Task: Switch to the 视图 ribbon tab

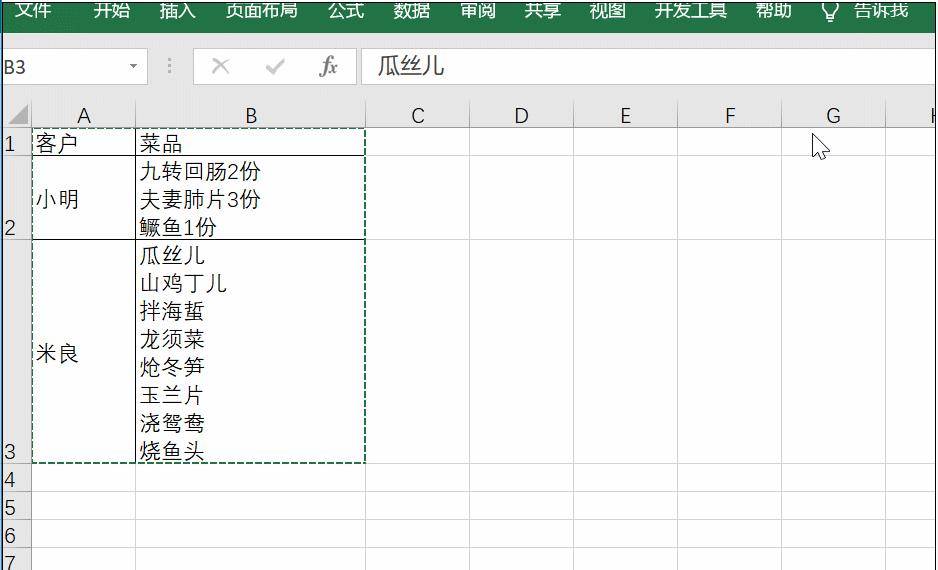Action: pos(607,10)
